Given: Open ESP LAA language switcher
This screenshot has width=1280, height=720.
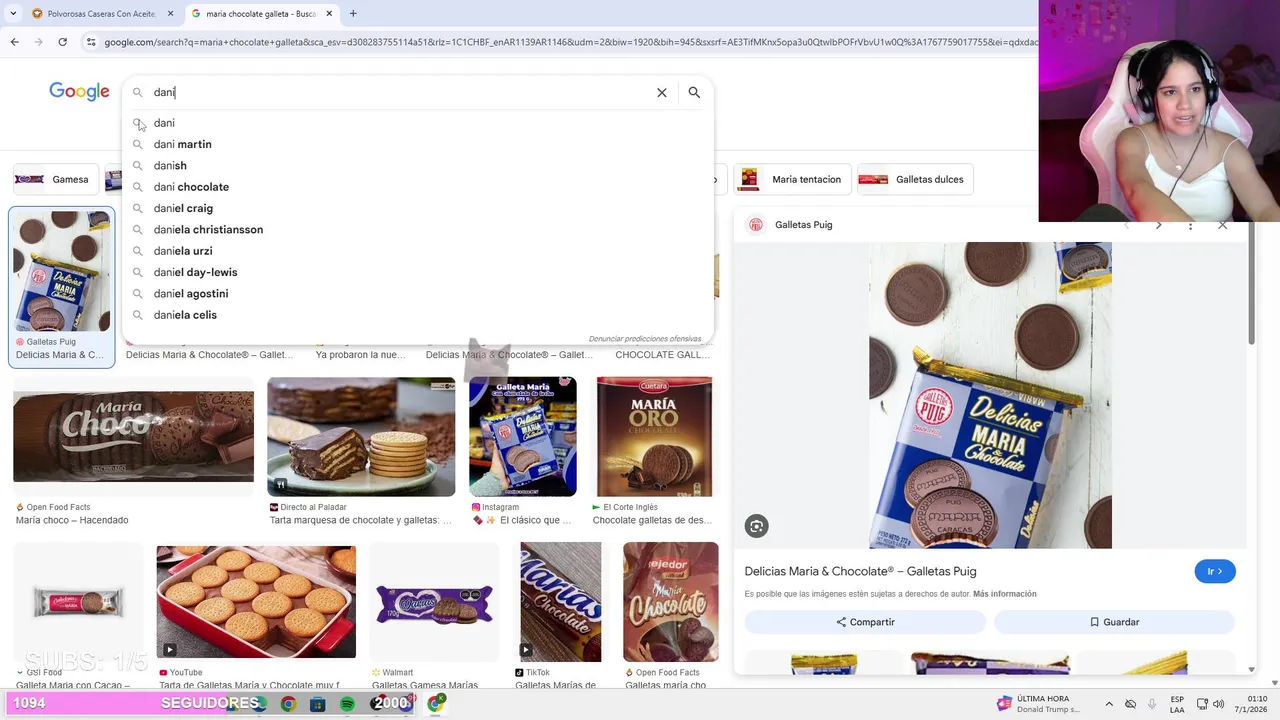Looking at the screenshot, I should pyautogui.click(x=1178, y=704).
